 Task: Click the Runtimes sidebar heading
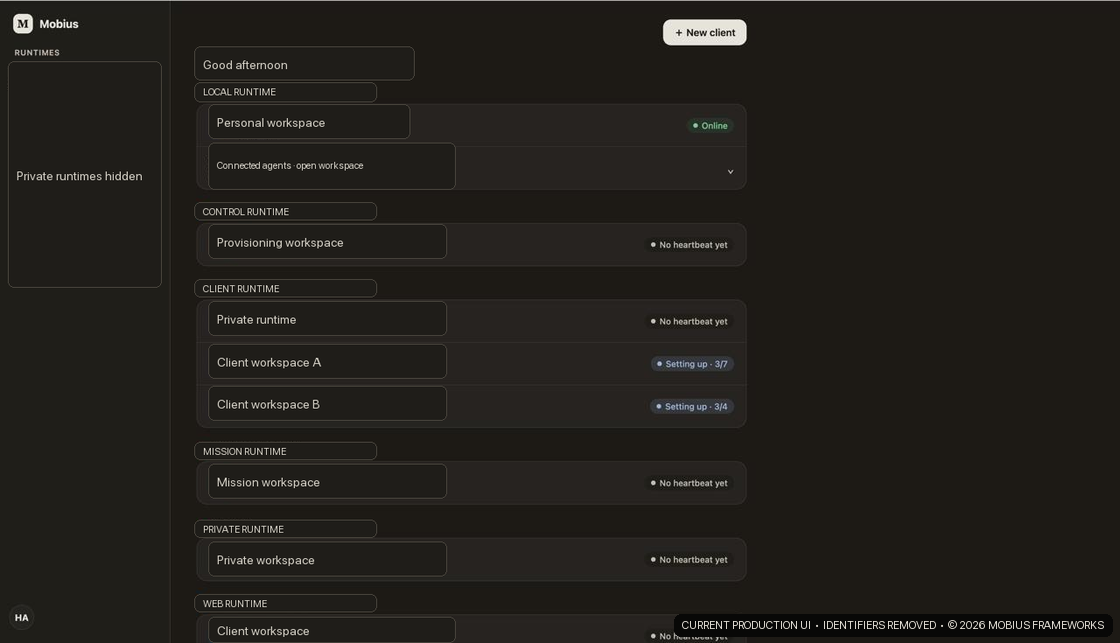[x=37, y=53]
